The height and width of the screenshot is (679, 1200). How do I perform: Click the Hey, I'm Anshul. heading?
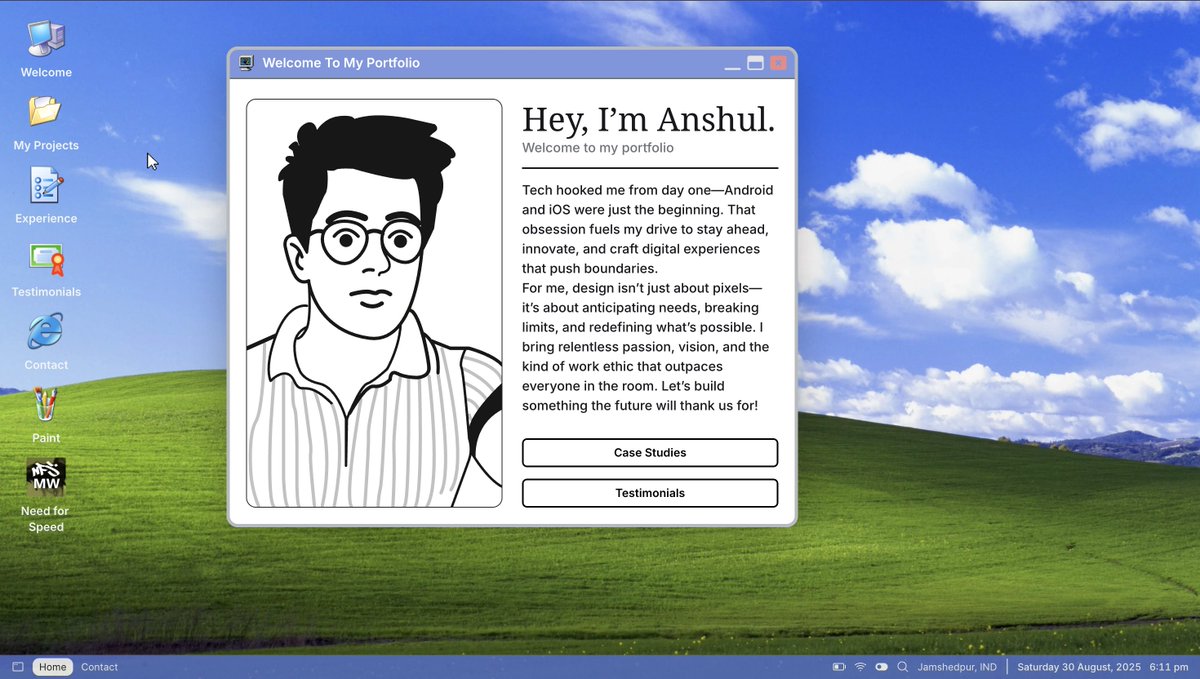point(648,120)
